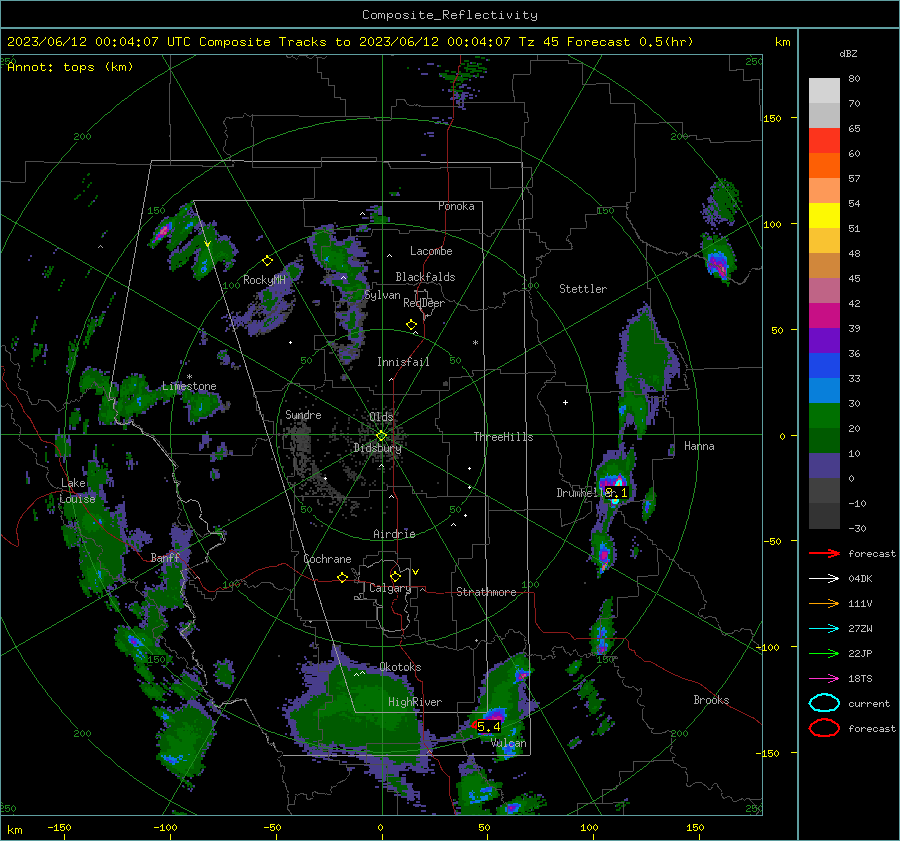Click the magenta 18TS arrow legend icon
900x841 pixels.
click(824, 679)
